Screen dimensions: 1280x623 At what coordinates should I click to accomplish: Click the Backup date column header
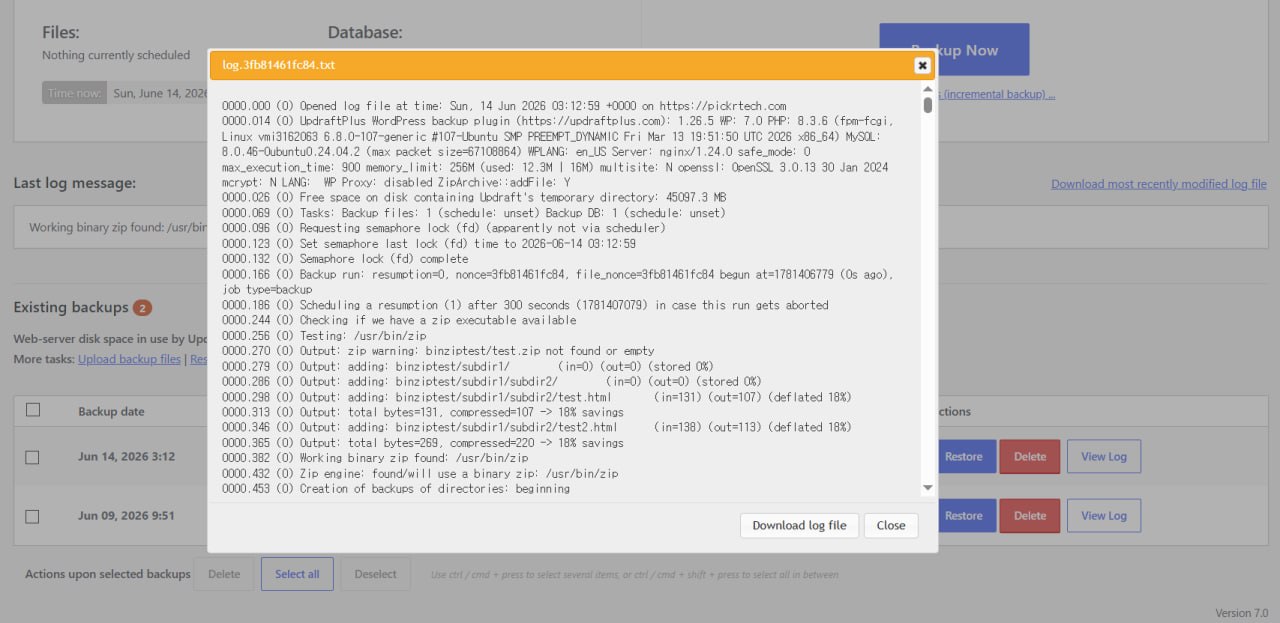[111, 411]
